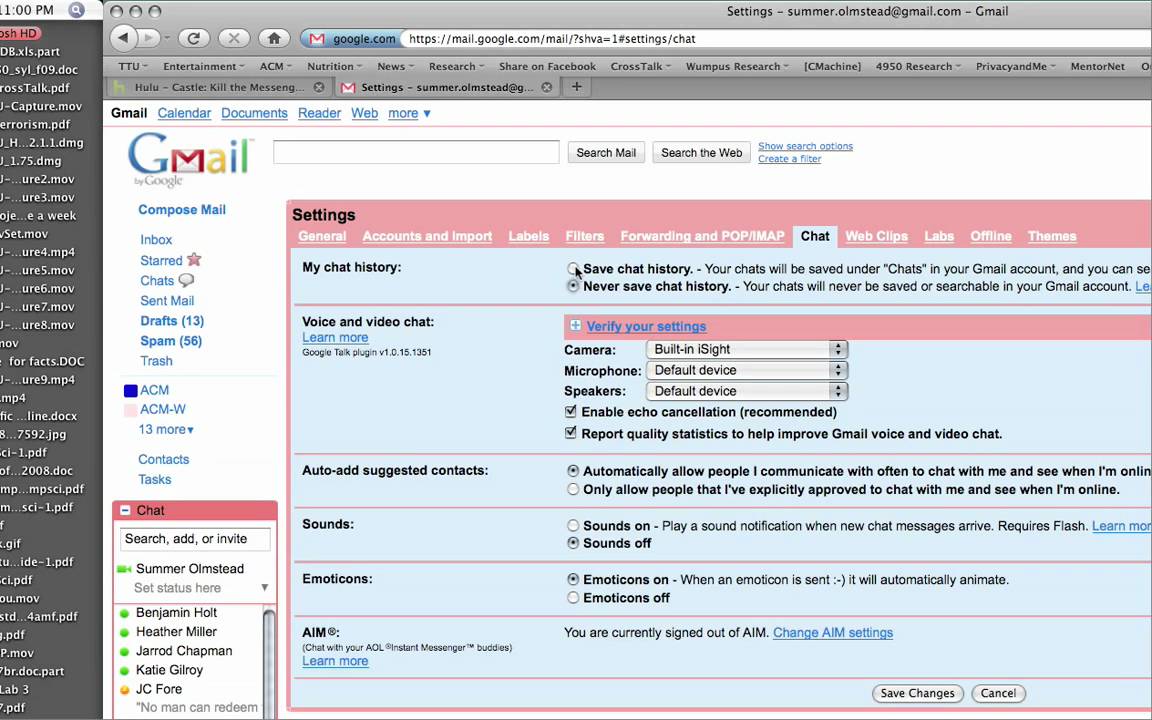Click the Stop loading X button
Viewport: 1152px width, 720px height.
coord(234,38)
